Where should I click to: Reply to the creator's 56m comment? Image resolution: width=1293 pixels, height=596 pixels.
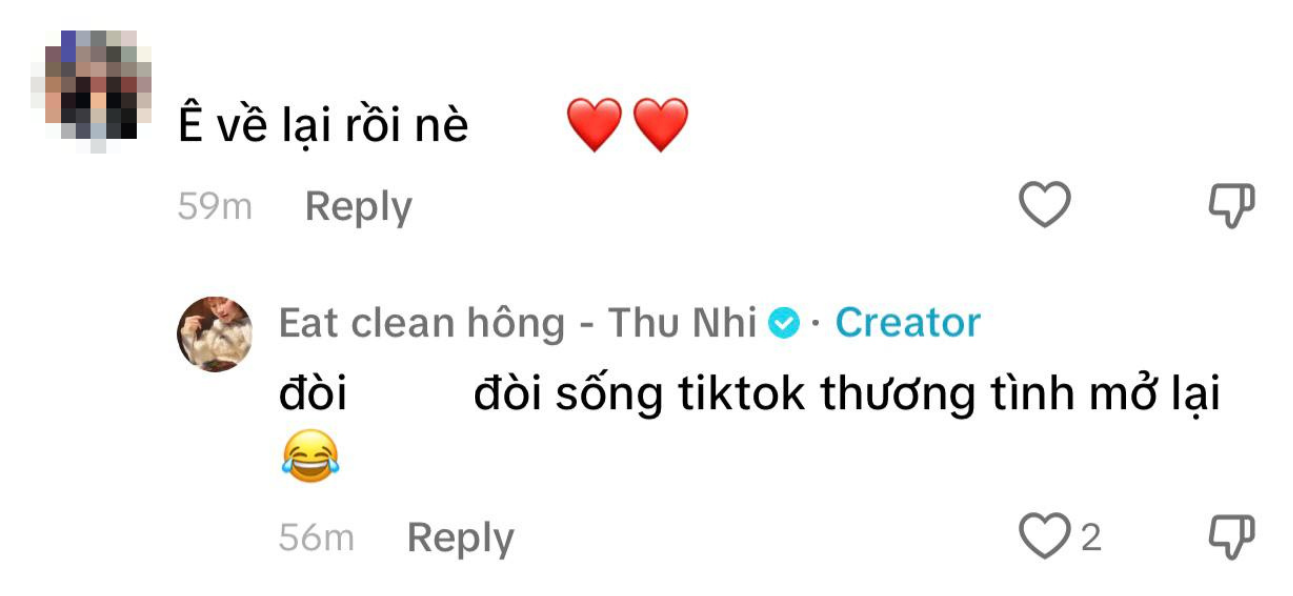point(460,539)
